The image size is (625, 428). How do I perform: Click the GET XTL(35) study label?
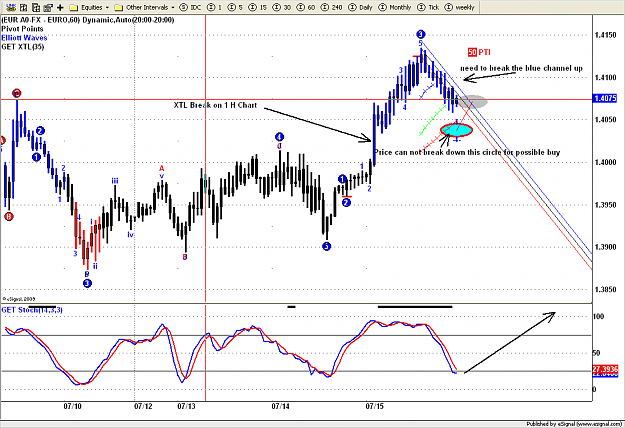[x=23, y=47]
